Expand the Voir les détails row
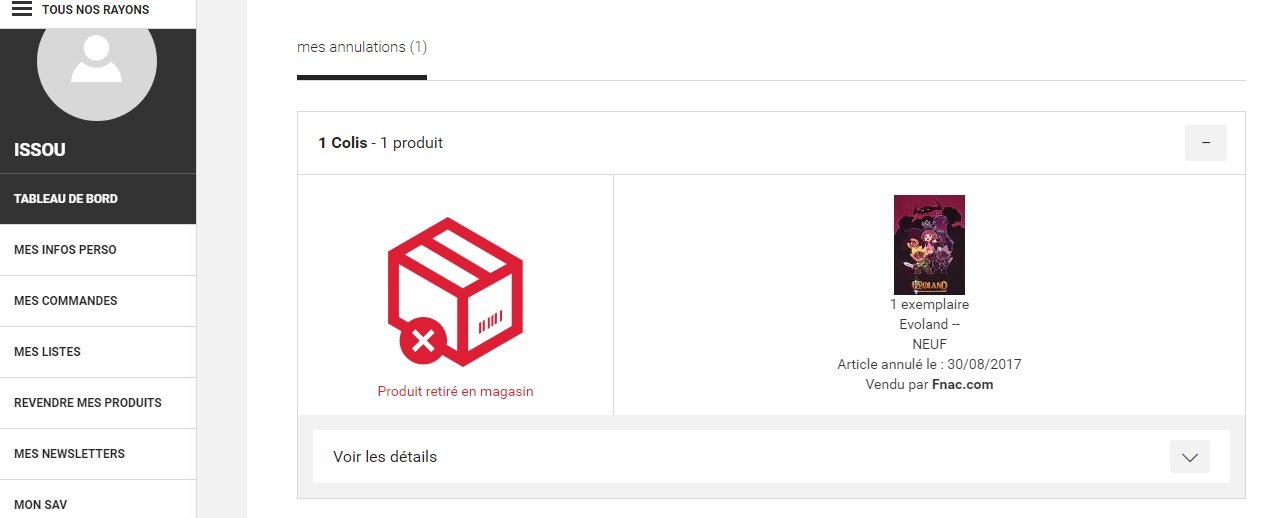Screen dimensions: 1278x518 pos(385,457)
